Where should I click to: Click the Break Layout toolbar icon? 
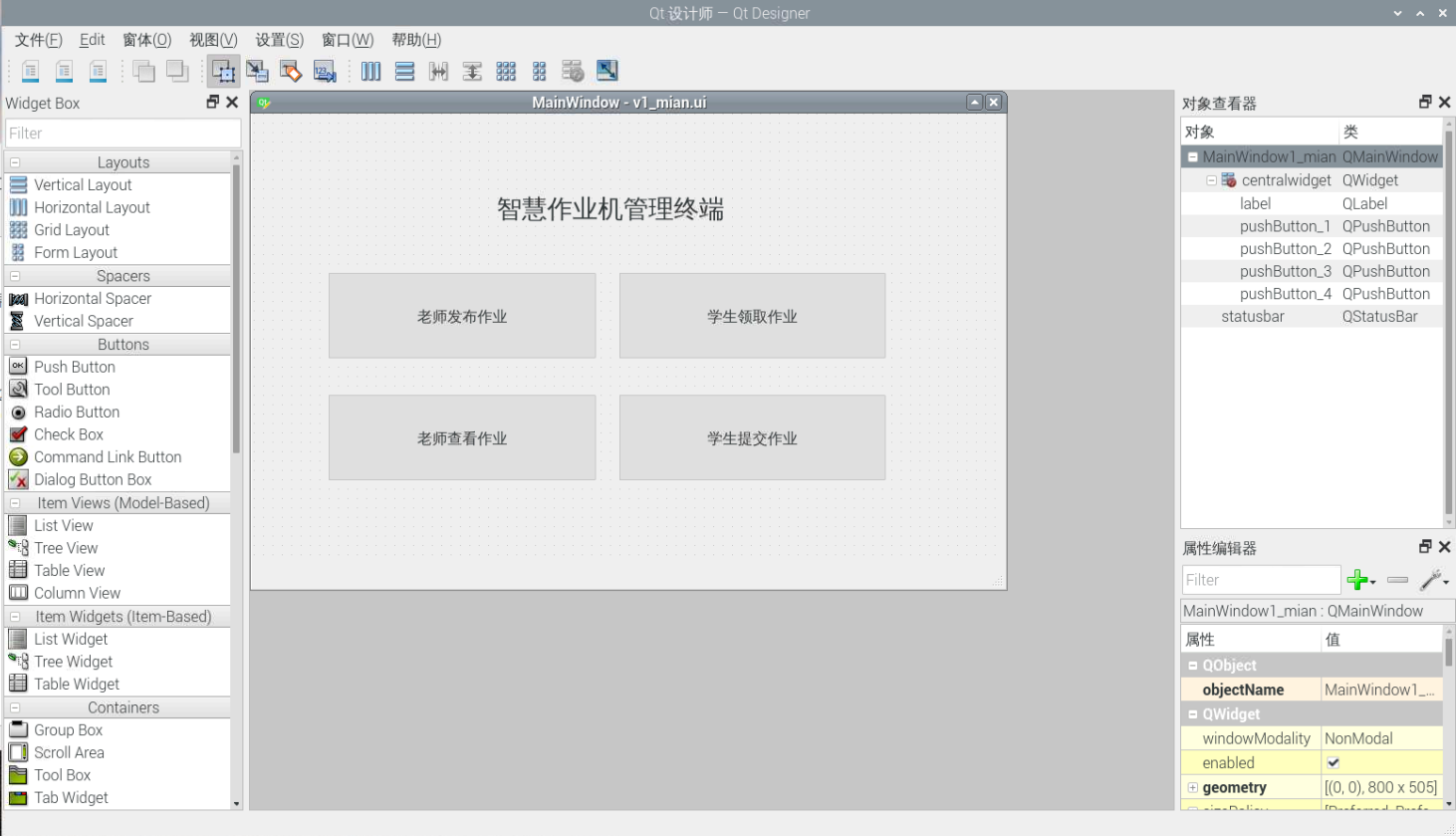pyautogui.click(x=573, y=71)
